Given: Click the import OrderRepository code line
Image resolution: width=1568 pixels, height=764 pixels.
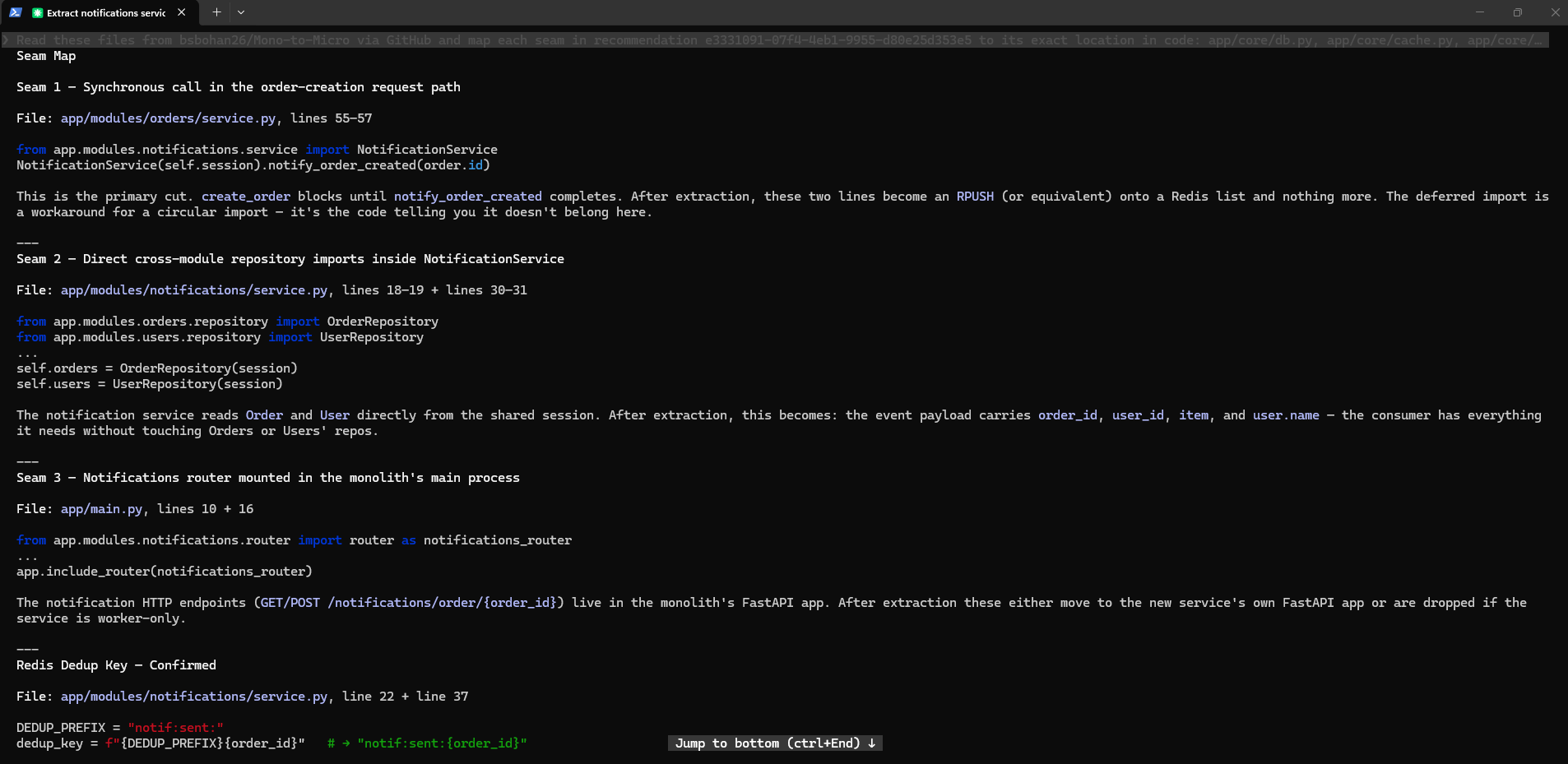Looking at the screenshot, I should point(227,322).
